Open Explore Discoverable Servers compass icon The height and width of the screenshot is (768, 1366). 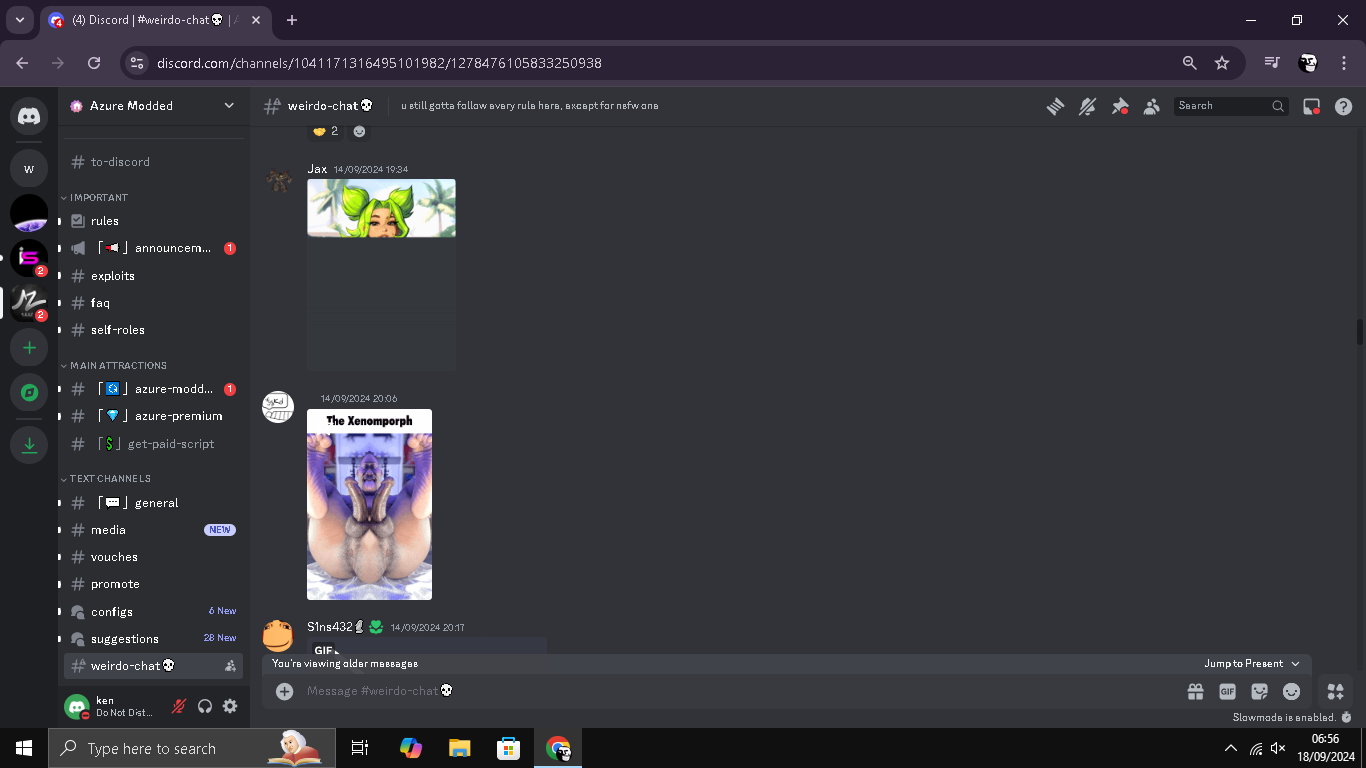[x=29, y=393]
